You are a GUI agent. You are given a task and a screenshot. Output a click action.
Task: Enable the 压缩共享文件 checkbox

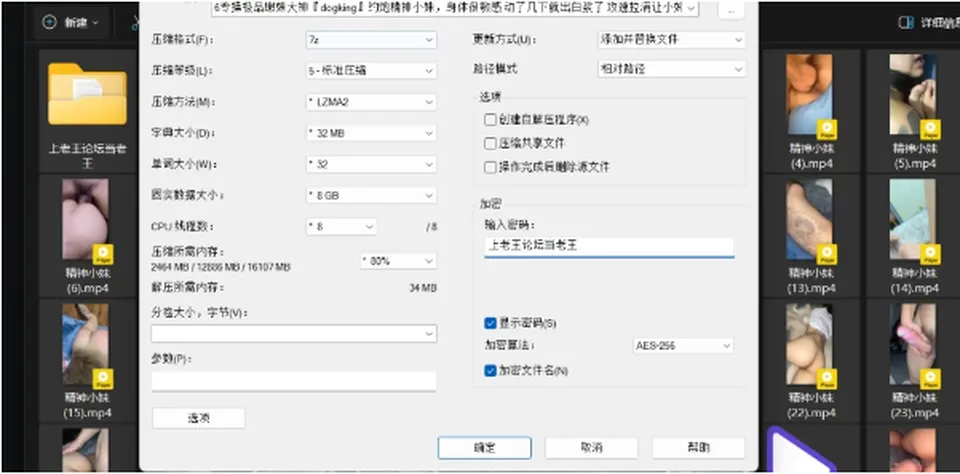point(490,144)
